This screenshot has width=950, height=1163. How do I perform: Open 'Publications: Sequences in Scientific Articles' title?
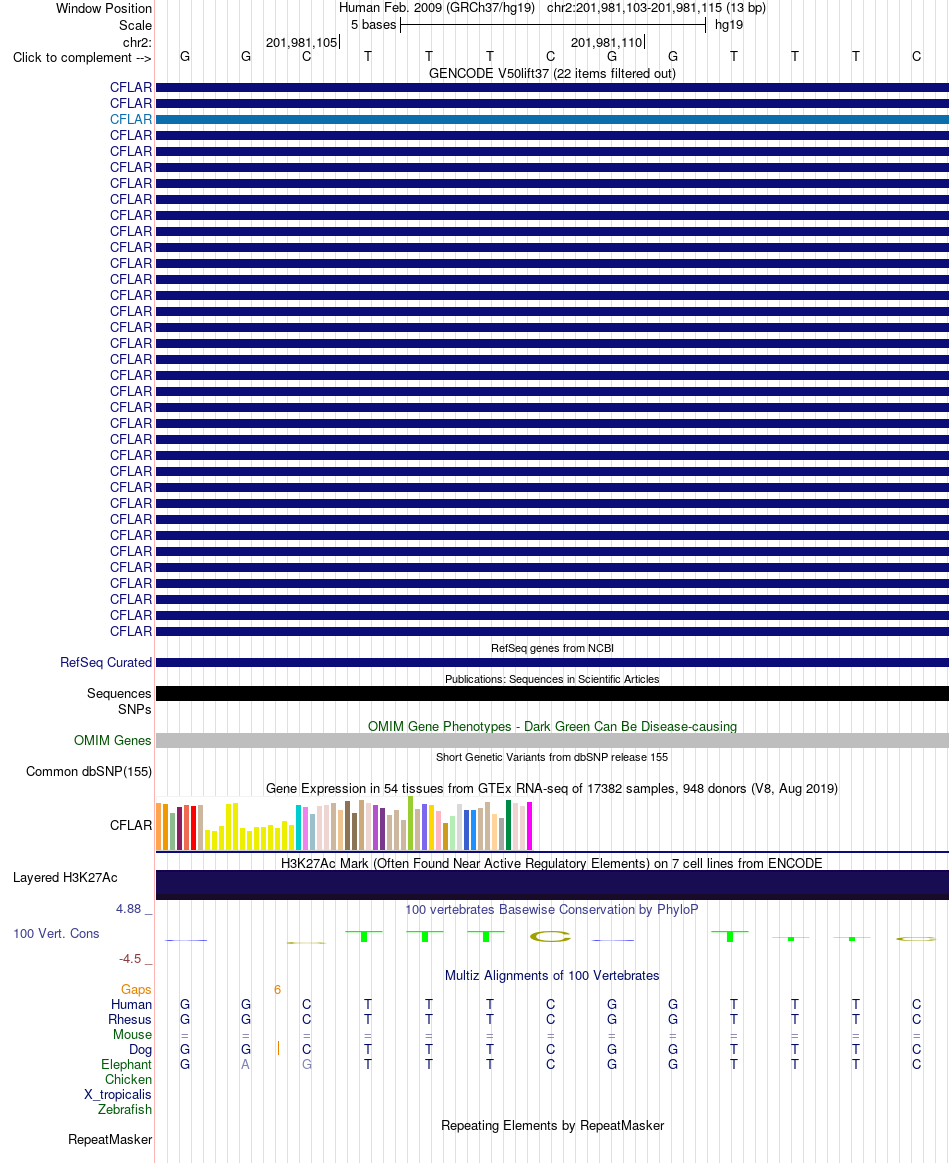click(x=552, y=679)
